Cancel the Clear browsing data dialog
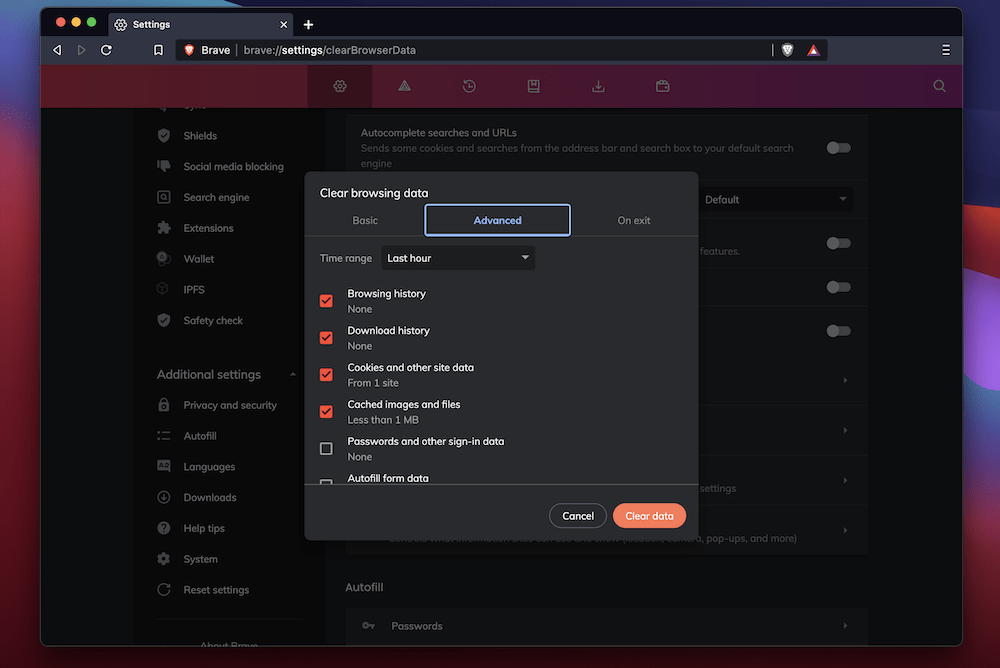Image resolution: width=1000 pixels, height=668 pixels. click(x=577, y=515)
